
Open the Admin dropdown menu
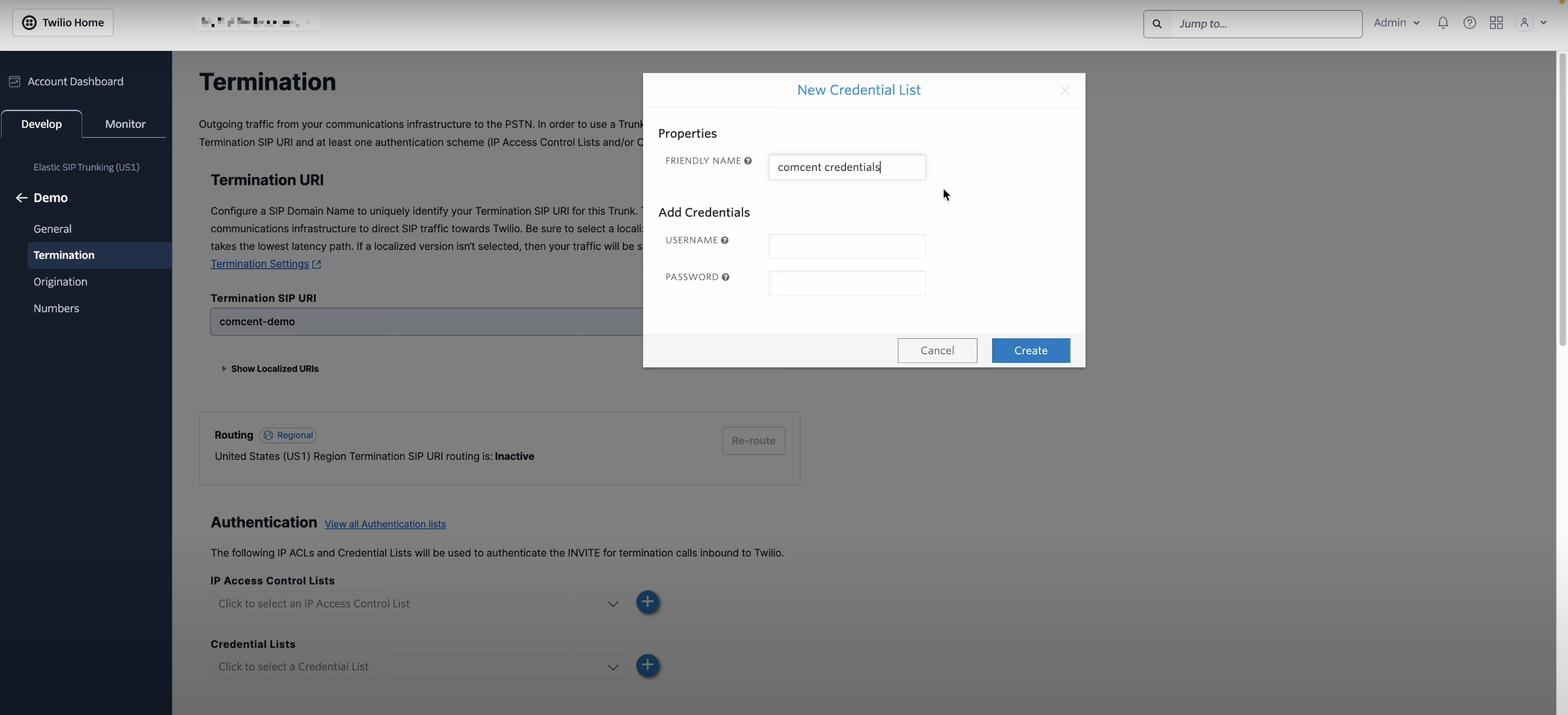click(x=1396, y=22)
